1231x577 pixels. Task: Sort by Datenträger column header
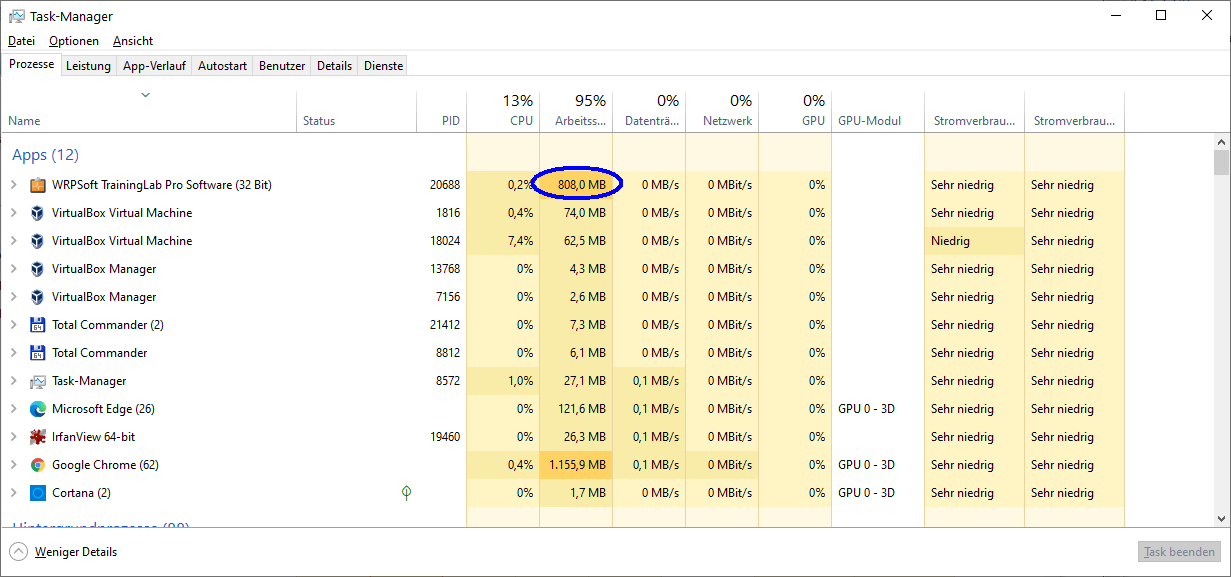click(649, 111)
